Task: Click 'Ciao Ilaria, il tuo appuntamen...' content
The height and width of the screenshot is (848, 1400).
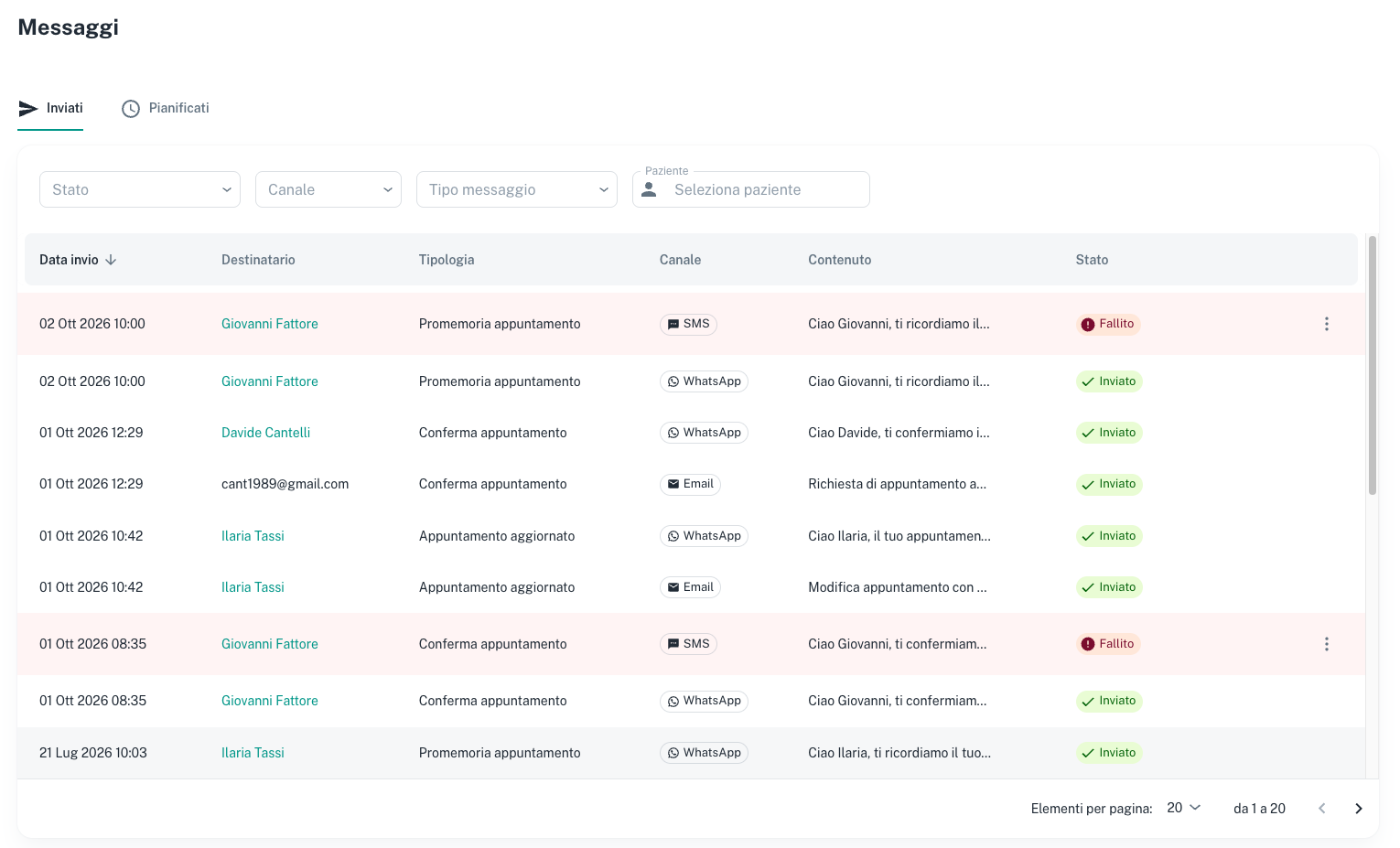Action: pyautogui.click(x=899, y=536)
